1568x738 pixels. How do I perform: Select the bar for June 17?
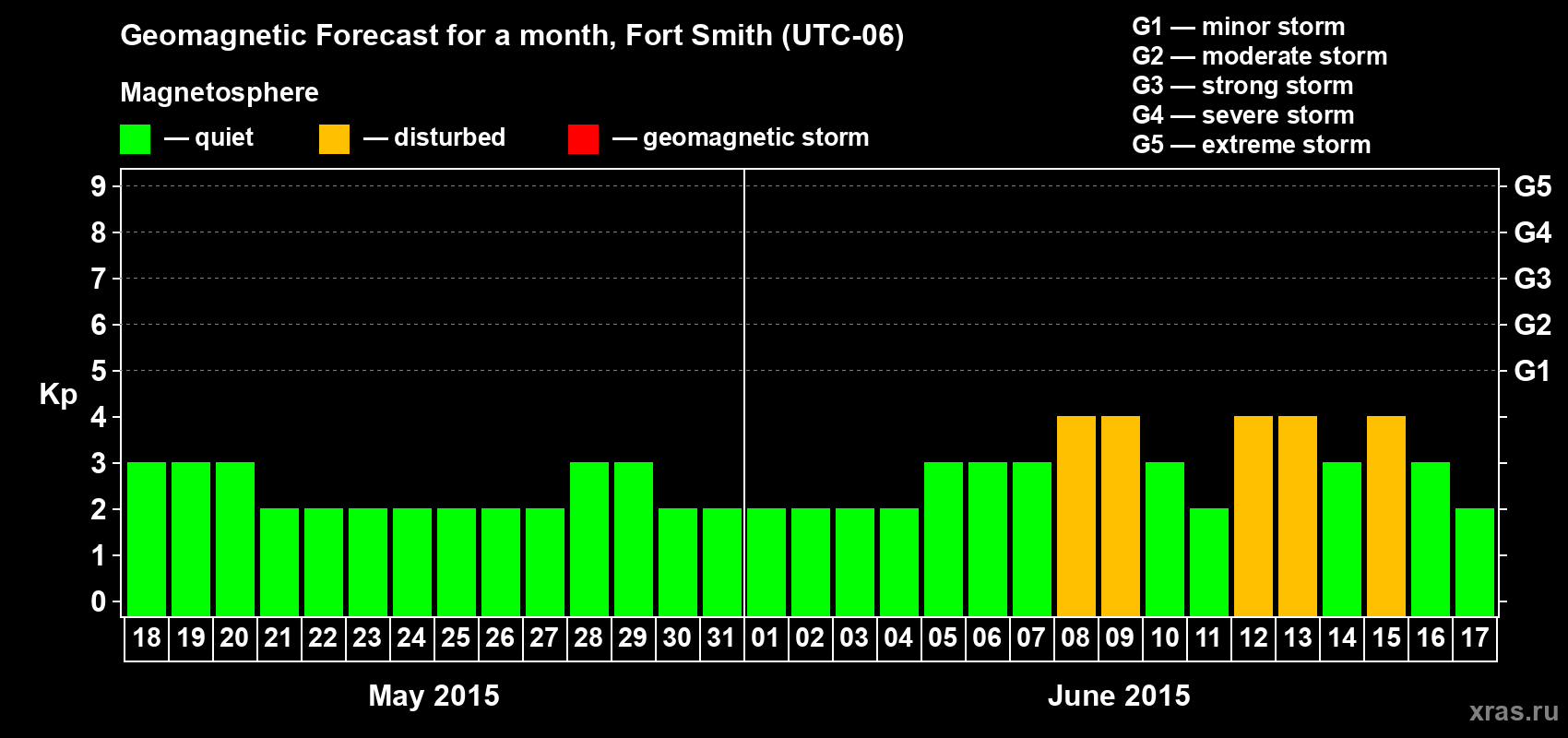(1475, 562)
